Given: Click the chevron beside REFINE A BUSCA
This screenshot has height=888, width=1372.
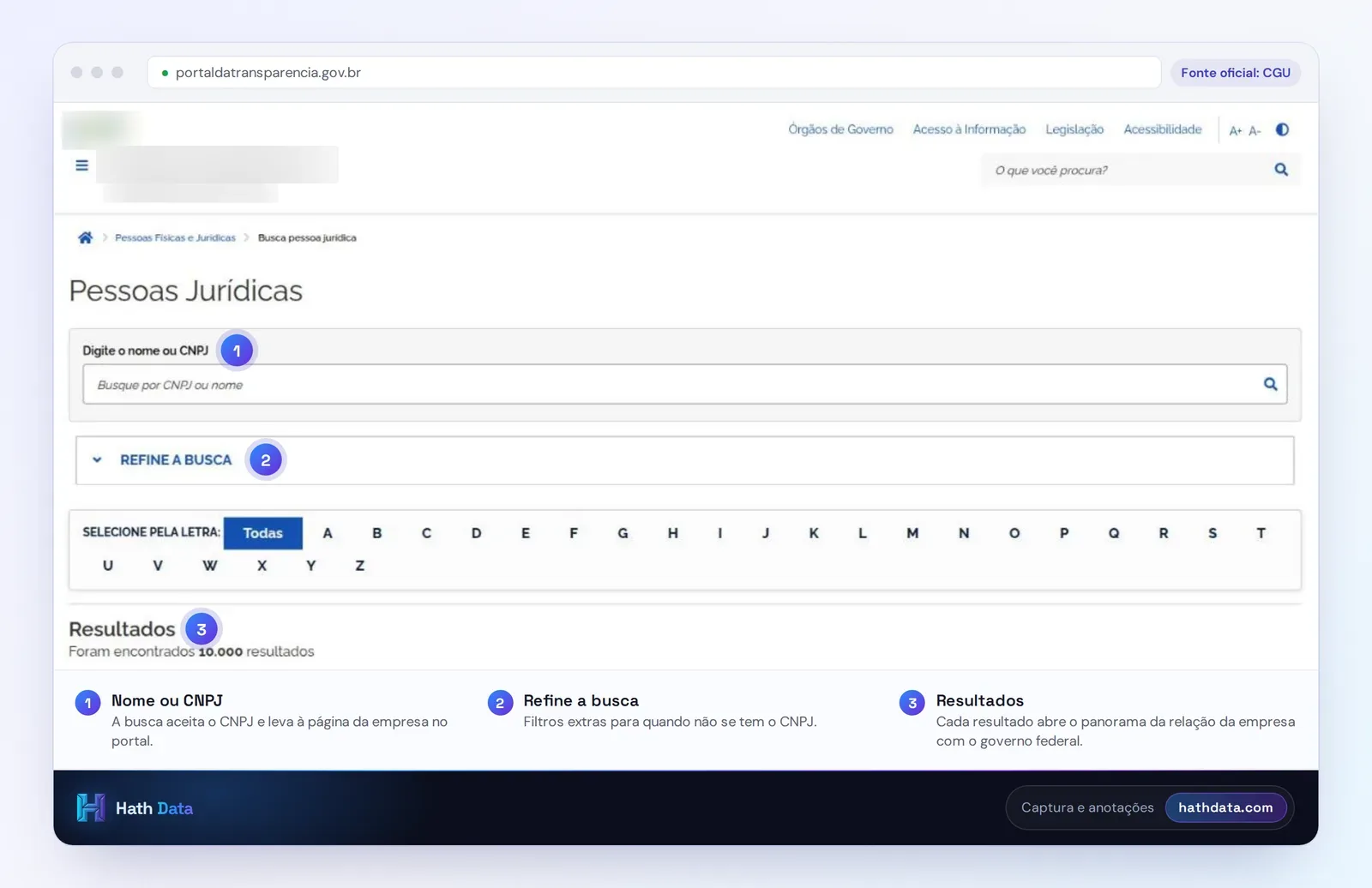Looking at the screenshot, I should (x=97, y=460).
